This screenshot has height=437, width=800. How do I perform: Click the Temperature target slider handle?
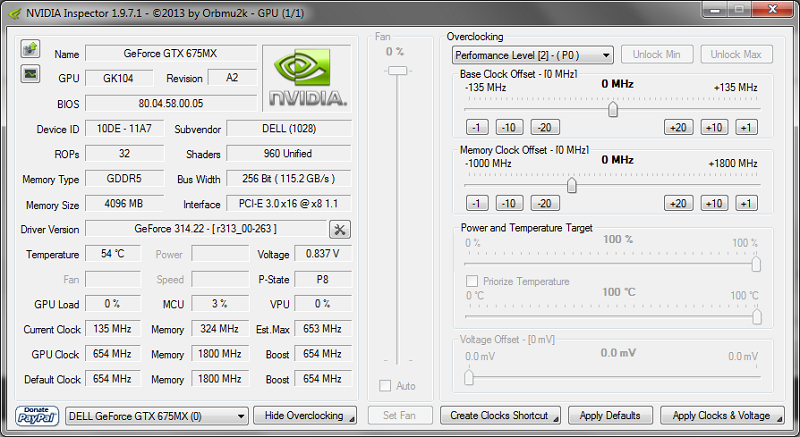[757, 316]
